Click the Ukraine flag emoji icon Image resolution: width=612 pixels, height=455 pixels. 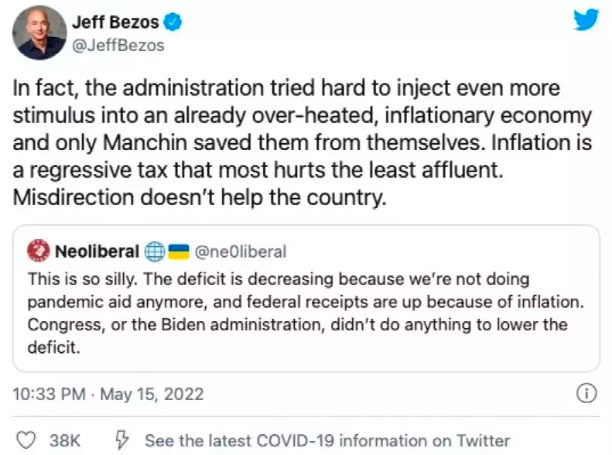177,250
